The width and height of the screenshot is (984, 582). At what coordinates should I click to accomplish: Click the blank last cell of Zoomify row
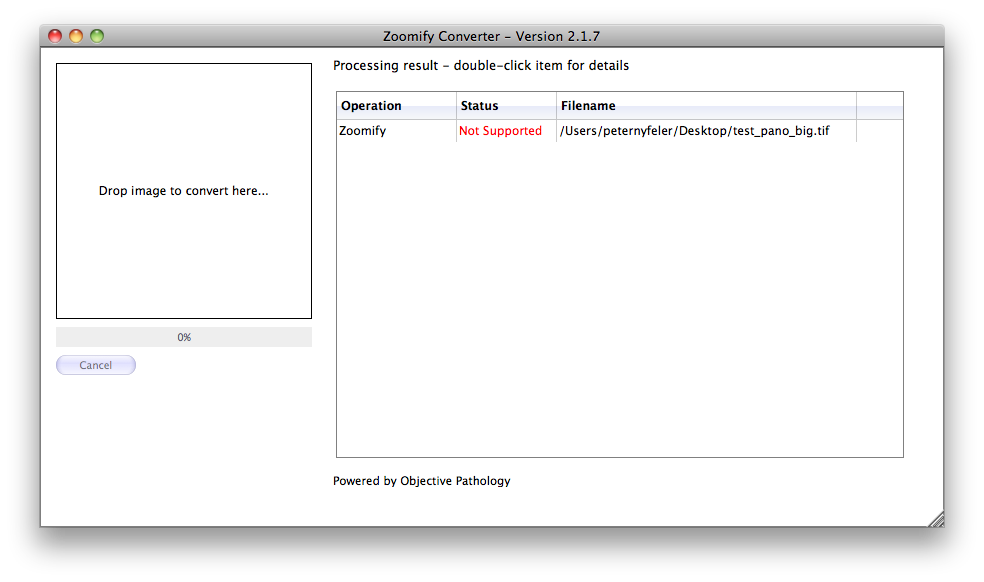(879, 131)
